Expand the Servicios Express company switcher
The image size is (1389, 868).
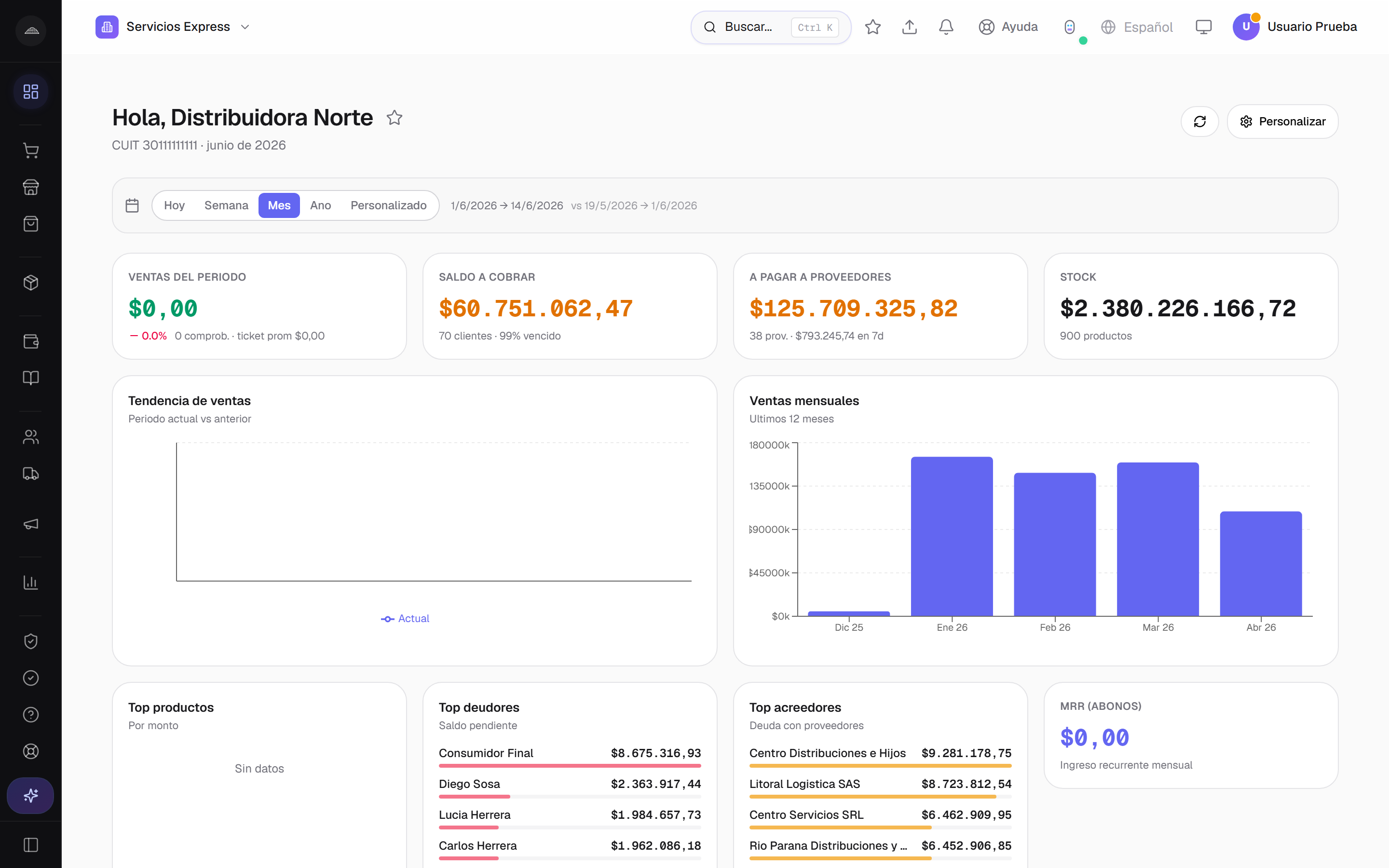pos(173,27)
